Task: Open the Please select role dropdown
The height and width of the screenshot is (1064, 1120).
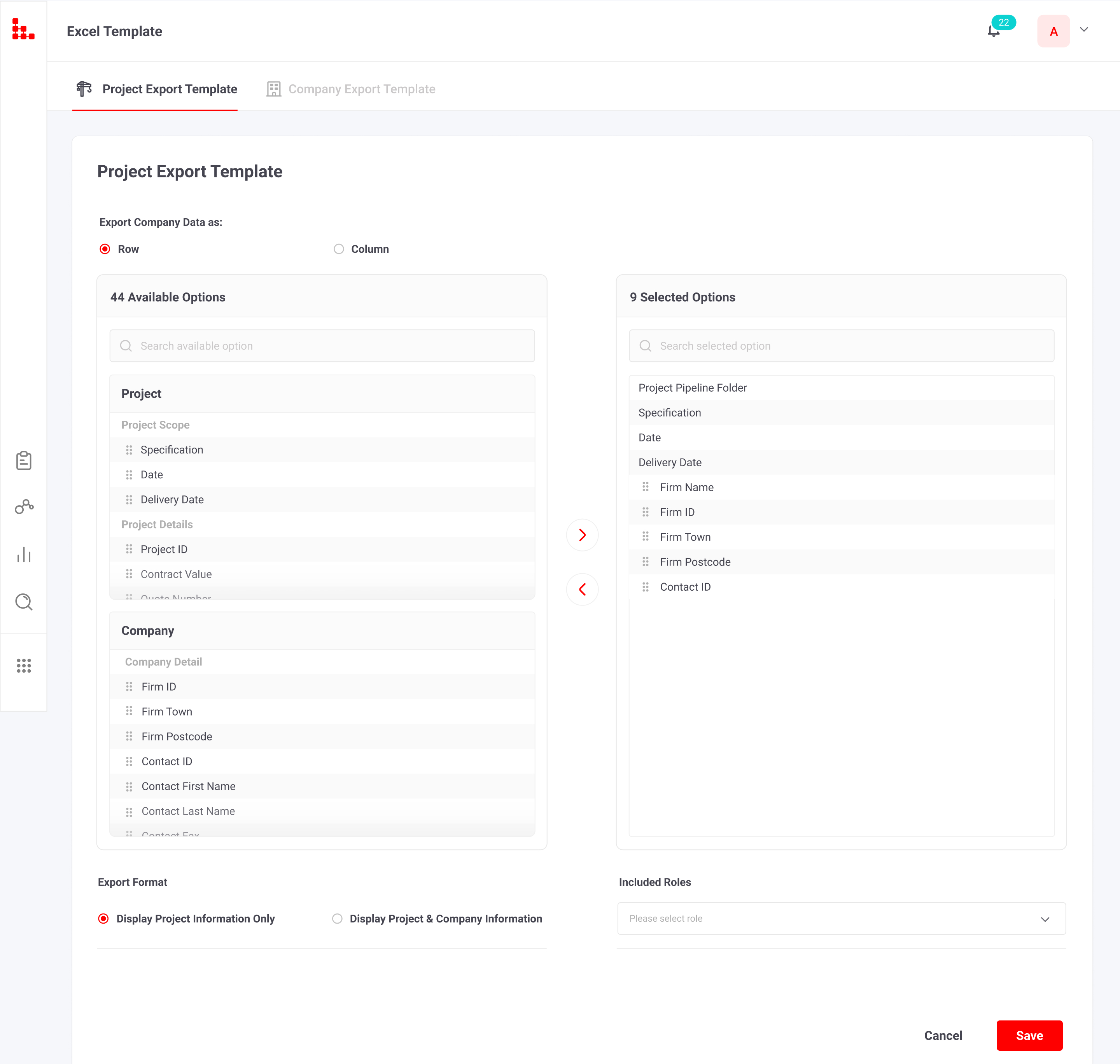Action: (841, 918)
